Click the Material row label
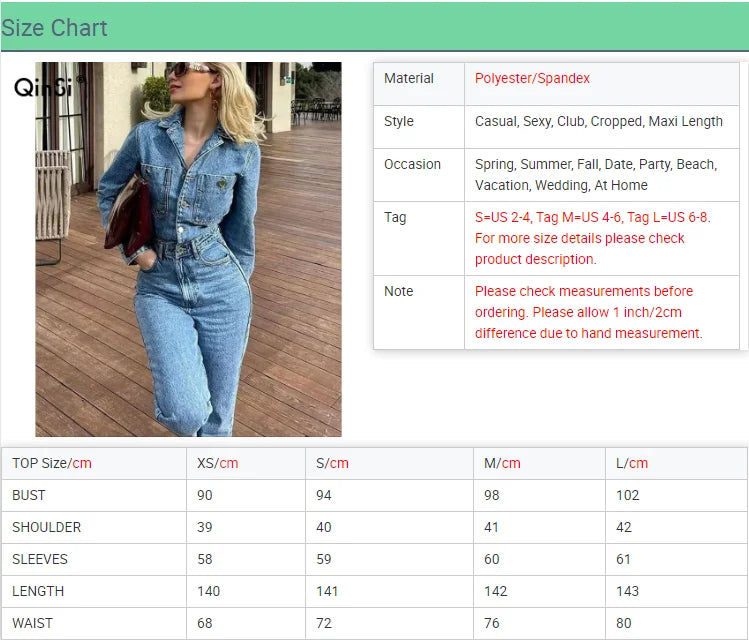The image size is (749, 640). click(x=409, y=78)
